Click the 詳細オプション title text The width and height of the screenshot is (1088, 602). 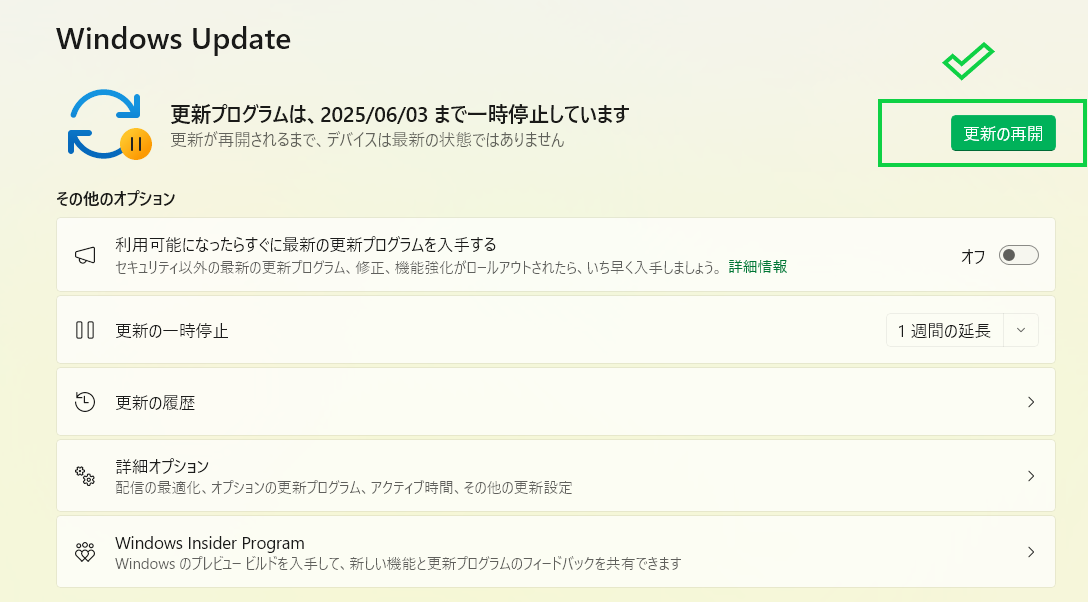click(x=162, y=466)
